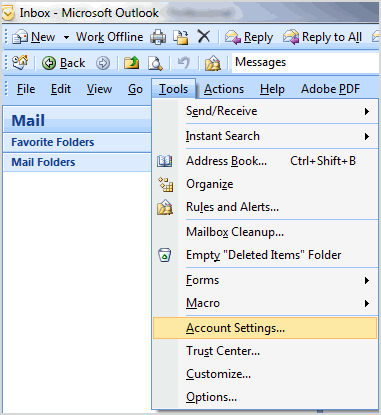
Task: Expand the Favorite Folders section
Action: [77, 142]
